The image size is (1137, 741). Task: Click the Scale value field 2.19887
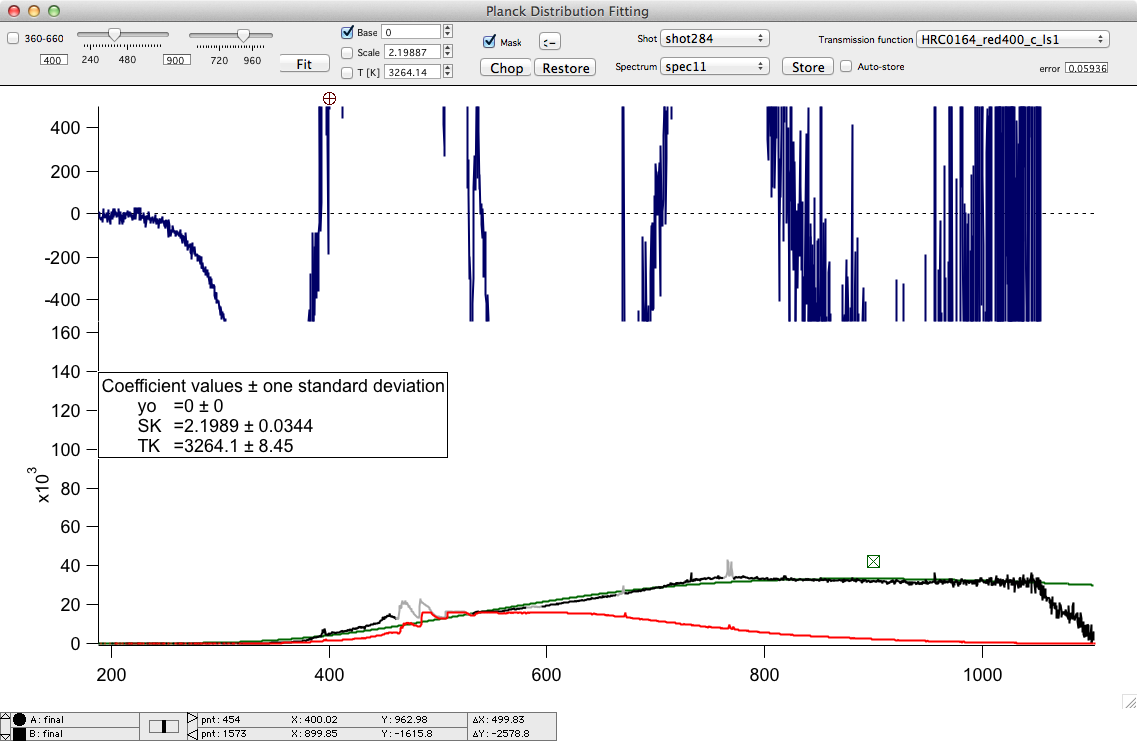pyautogui.click(x=412, y=52)
